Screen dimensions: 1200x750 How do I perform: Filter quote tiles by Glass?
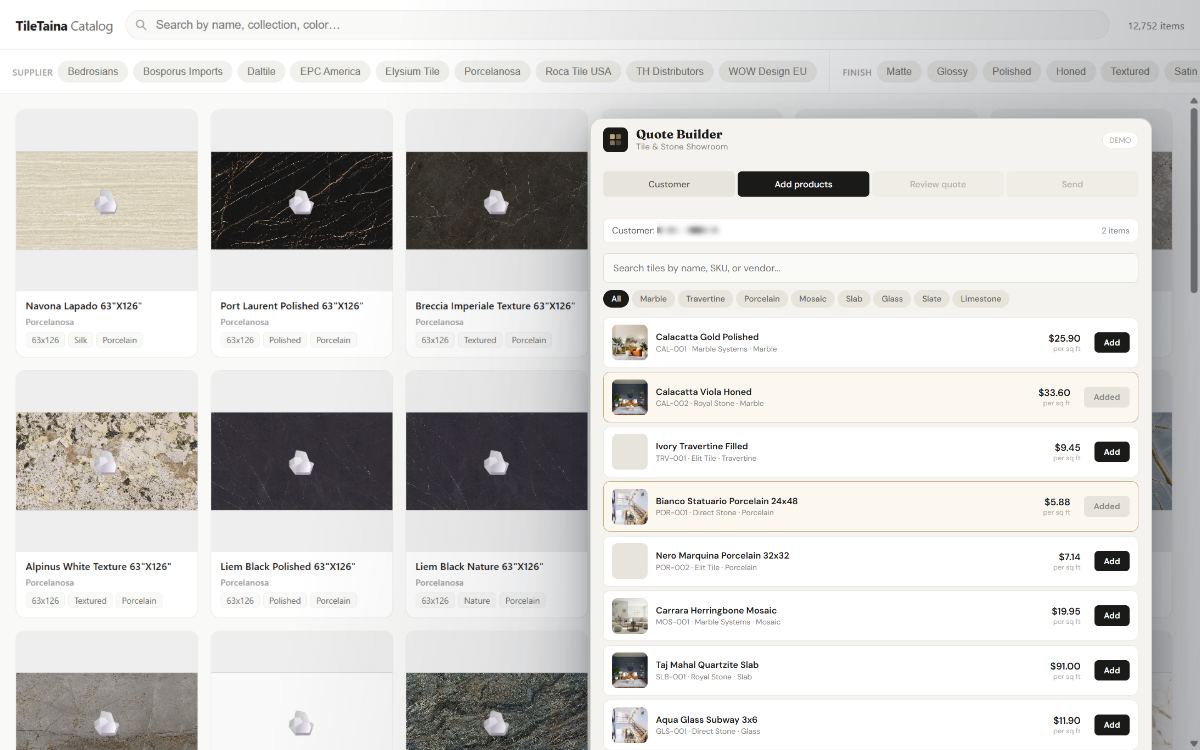(892, 299)
